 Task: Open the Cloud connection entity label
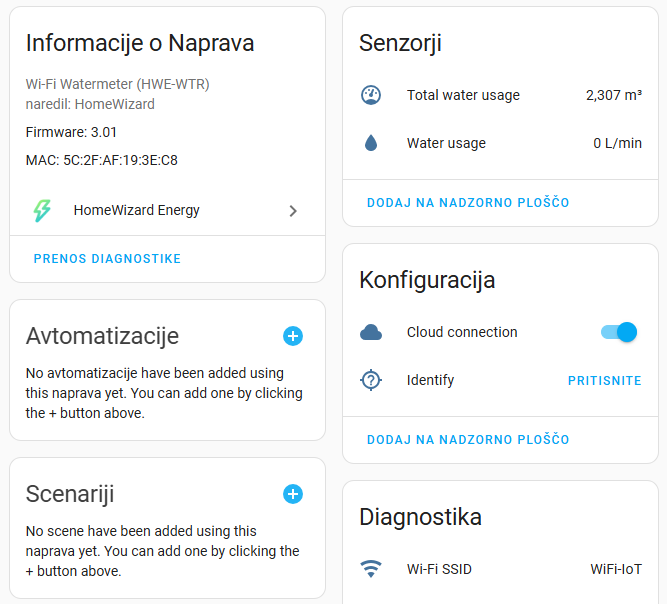(x=462, y=332)
